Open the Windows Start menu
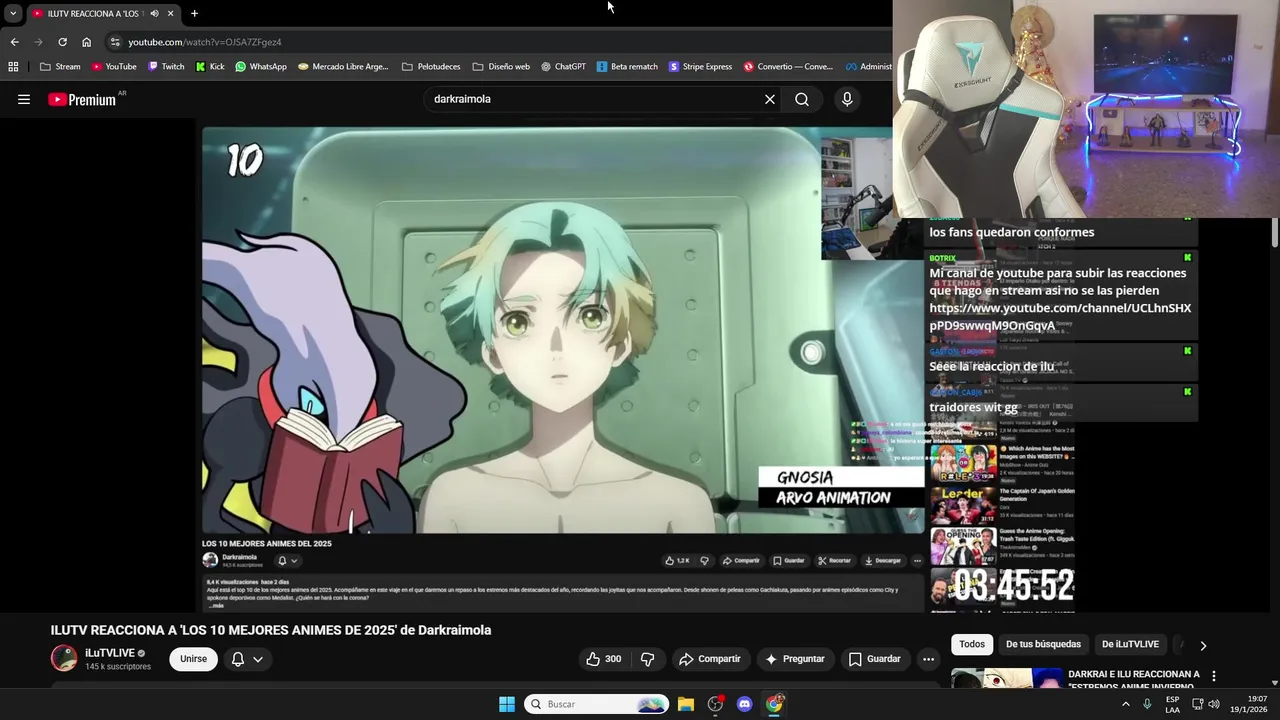 pyautogui.click(x=507, y=704)
